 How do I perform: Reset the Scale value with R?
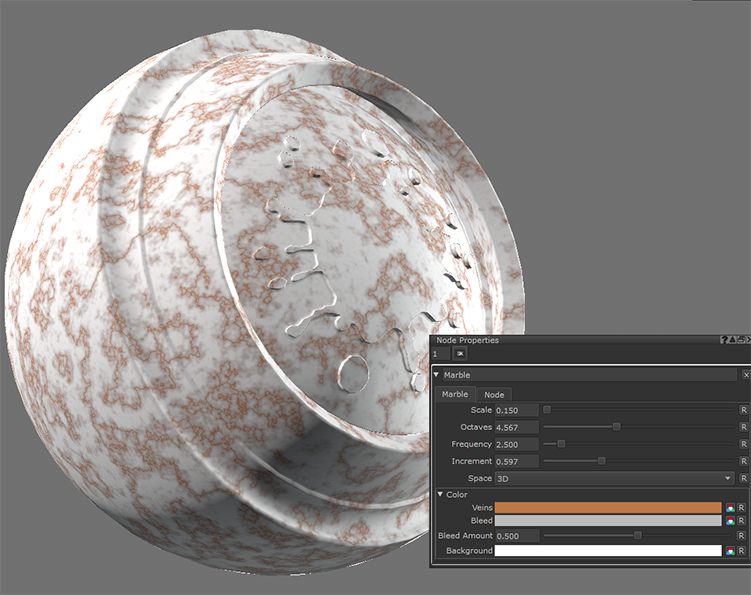pos(743,410)
